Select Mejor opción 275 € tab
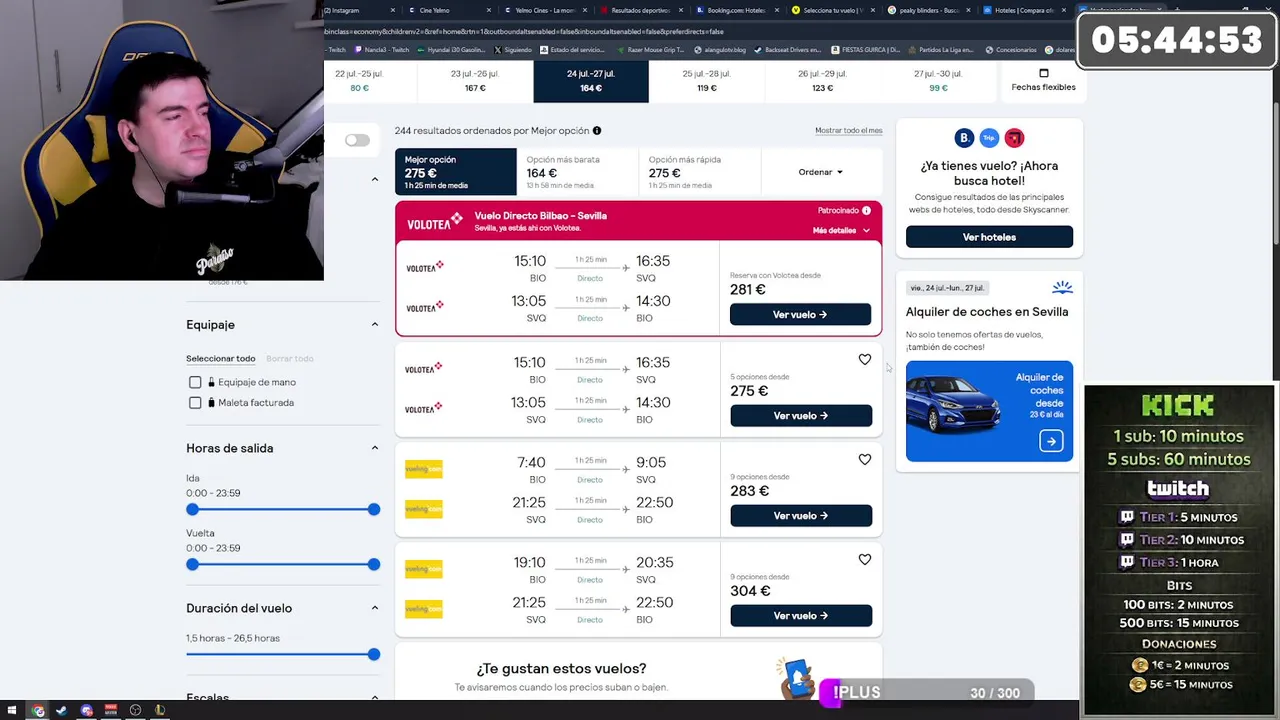1280x720 pixels. pyautogui.click(x=456, y=172)
